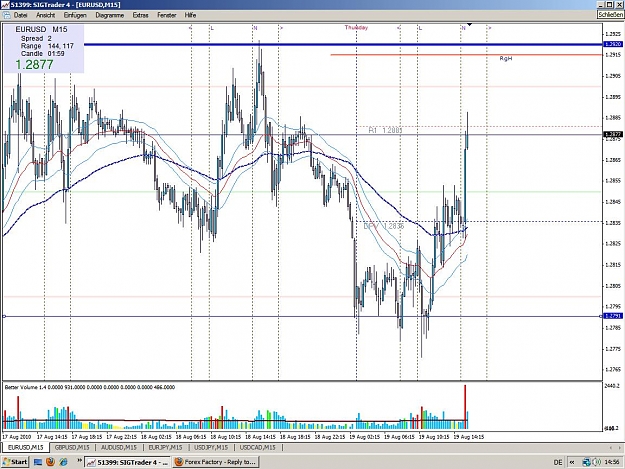Click the Show Desktop quick launch icon
The height and width of the screenshot is (469, 625).
click(x=38, y=462)
